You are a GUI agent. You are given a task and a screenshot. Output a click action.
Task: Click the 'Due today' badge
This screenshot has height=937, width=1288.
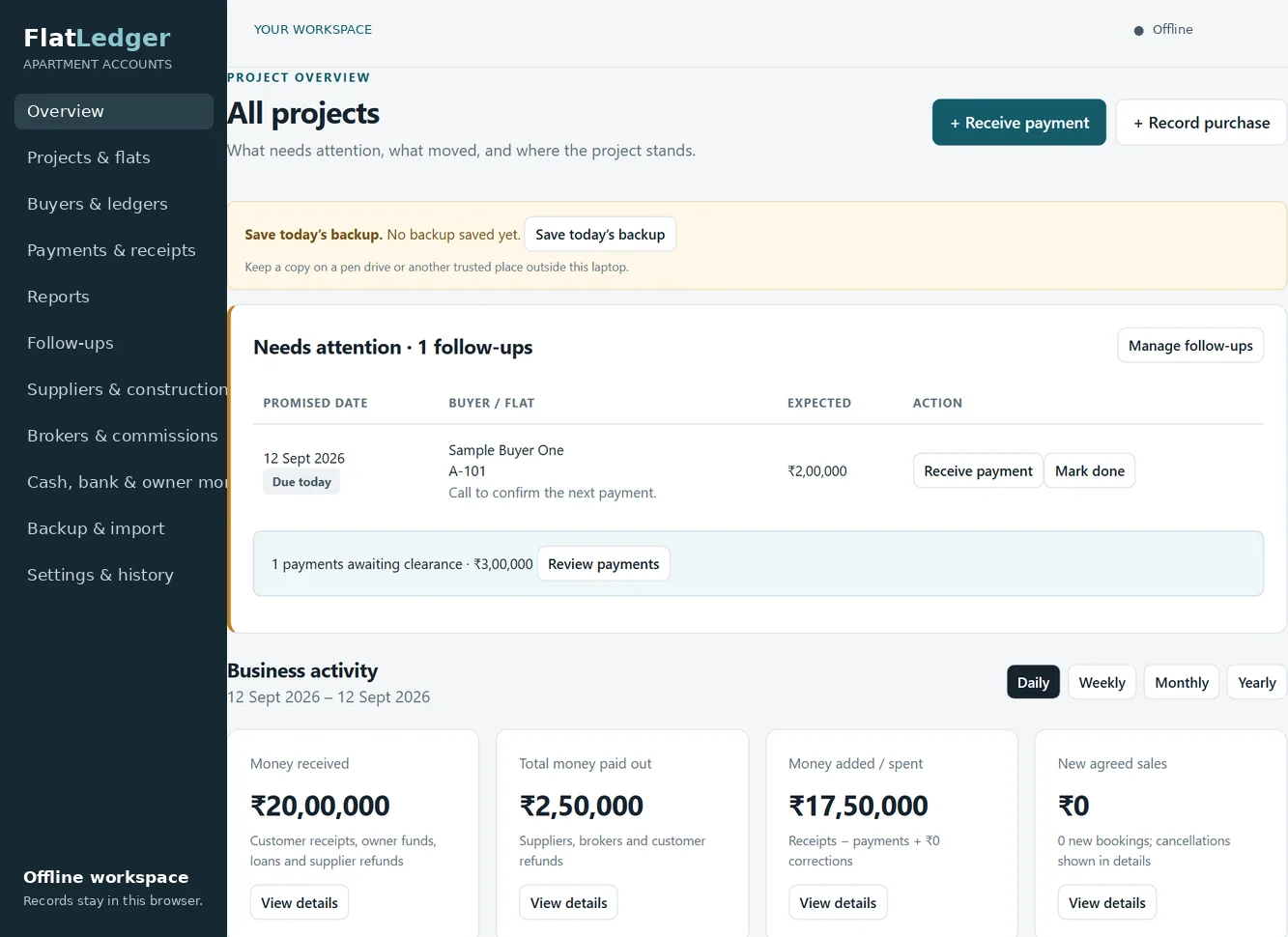coord(301,482)
